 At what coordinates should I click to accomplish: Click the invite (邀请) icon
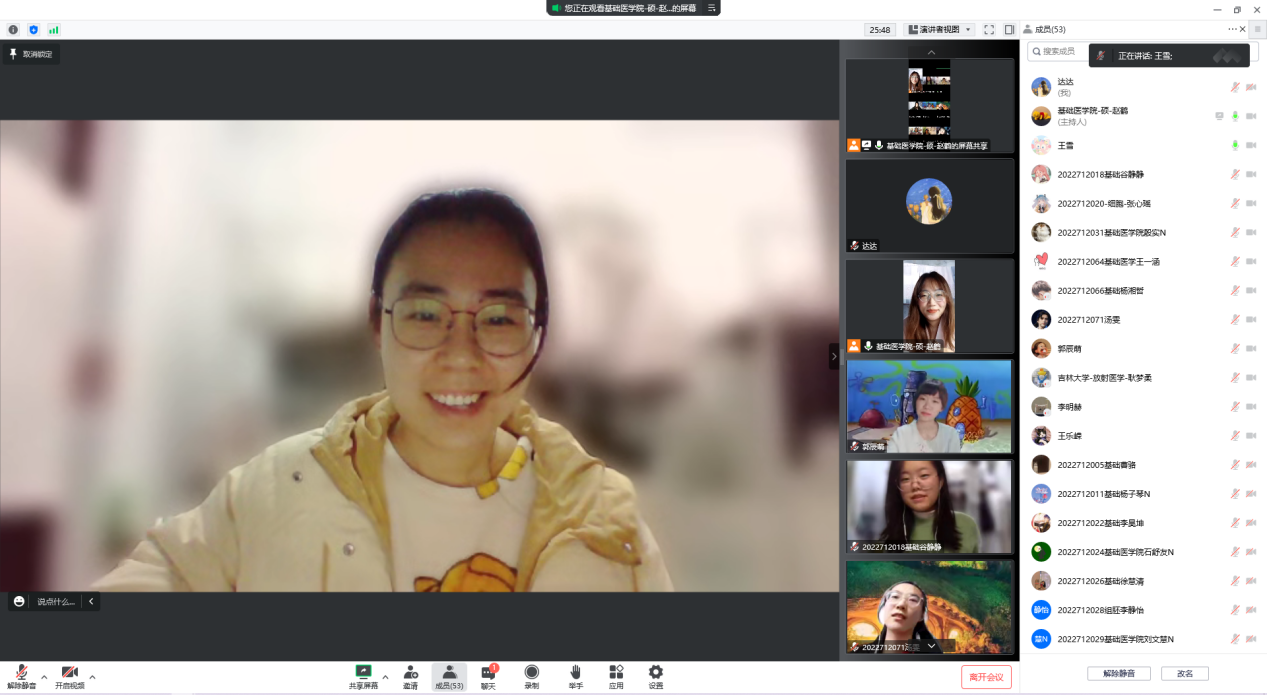tap(410, 676)
